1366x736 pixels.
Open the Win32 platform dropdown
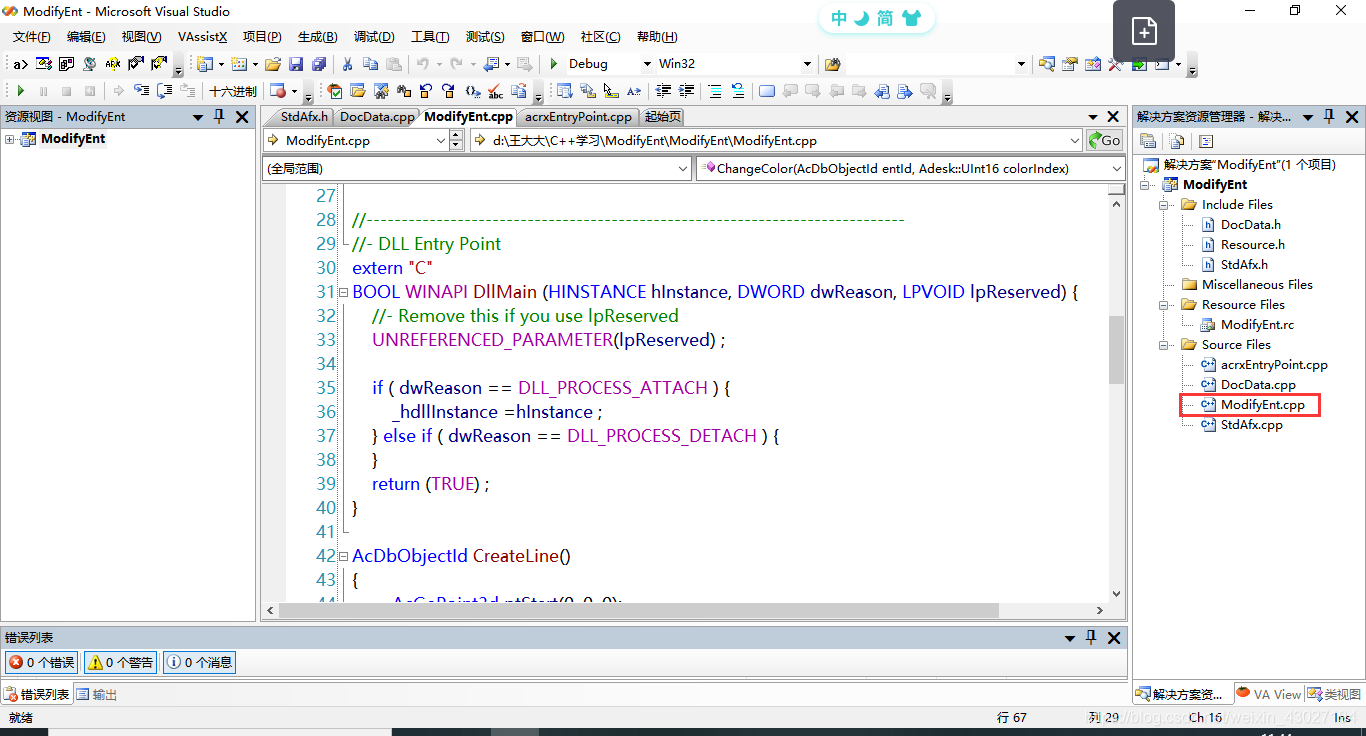point(807,64)
